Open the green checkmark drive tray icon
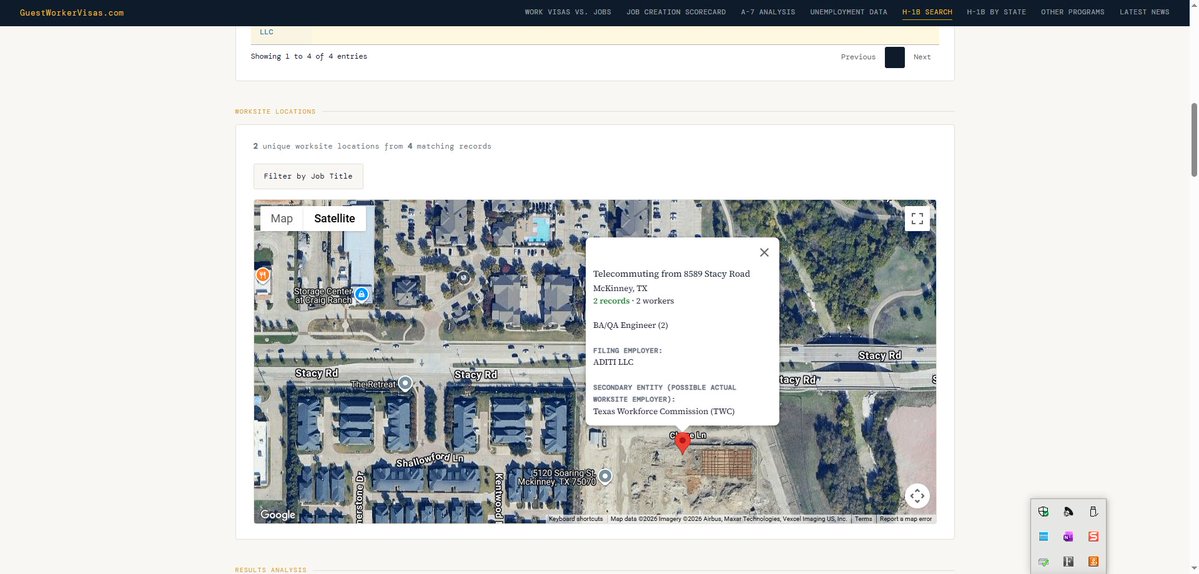This screenshot has height=574, width=1199. 1043,562
